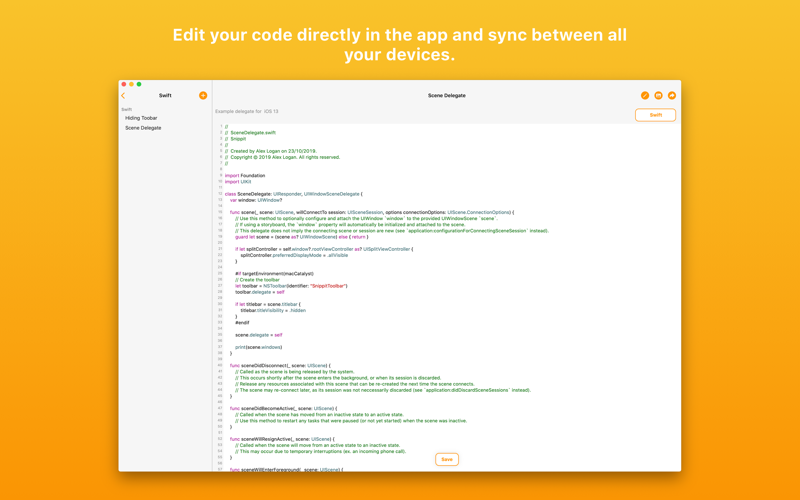Screen dimensions: 800x500
Task: Click the 'var window: UIWindow?' line
Action: click(256, 200)
